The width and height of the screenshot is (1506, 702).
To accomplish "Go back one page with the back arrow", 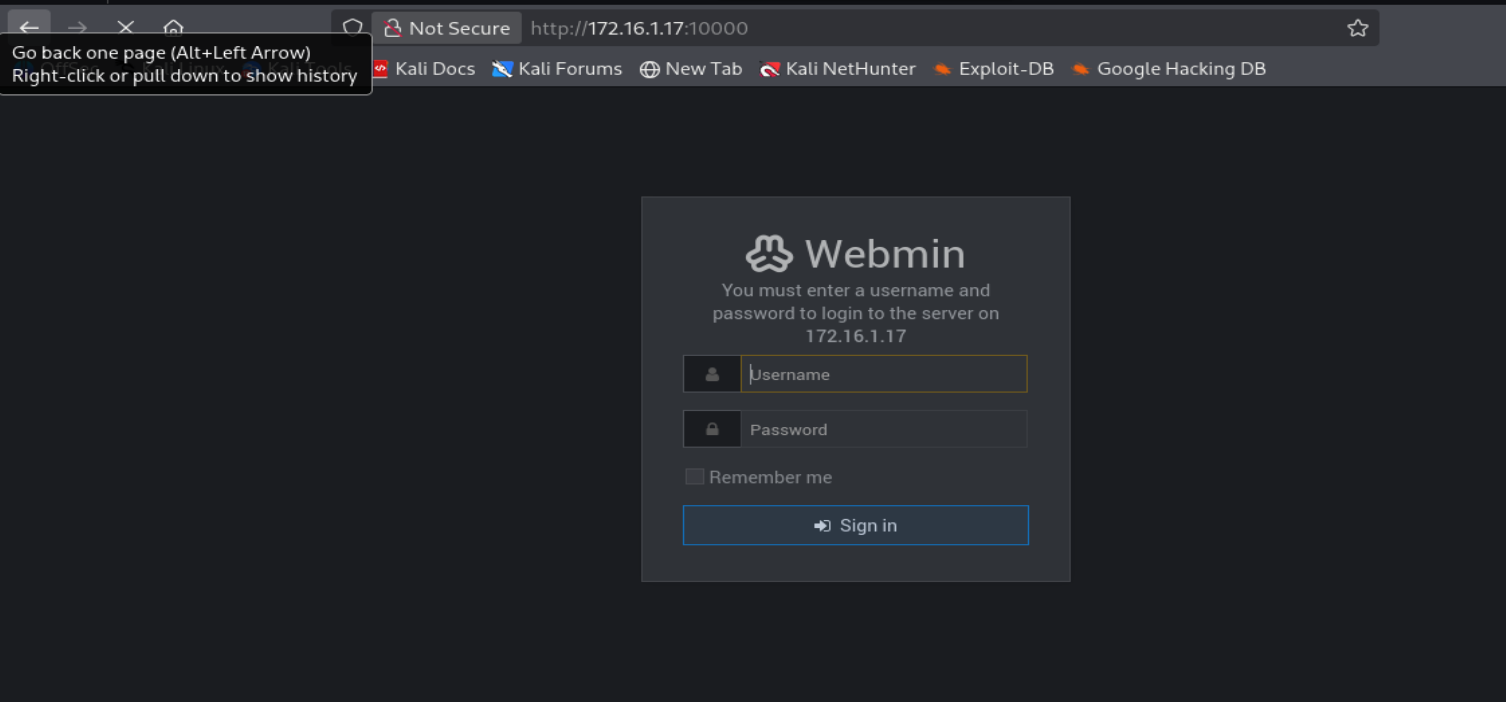I will click(29, 28).
